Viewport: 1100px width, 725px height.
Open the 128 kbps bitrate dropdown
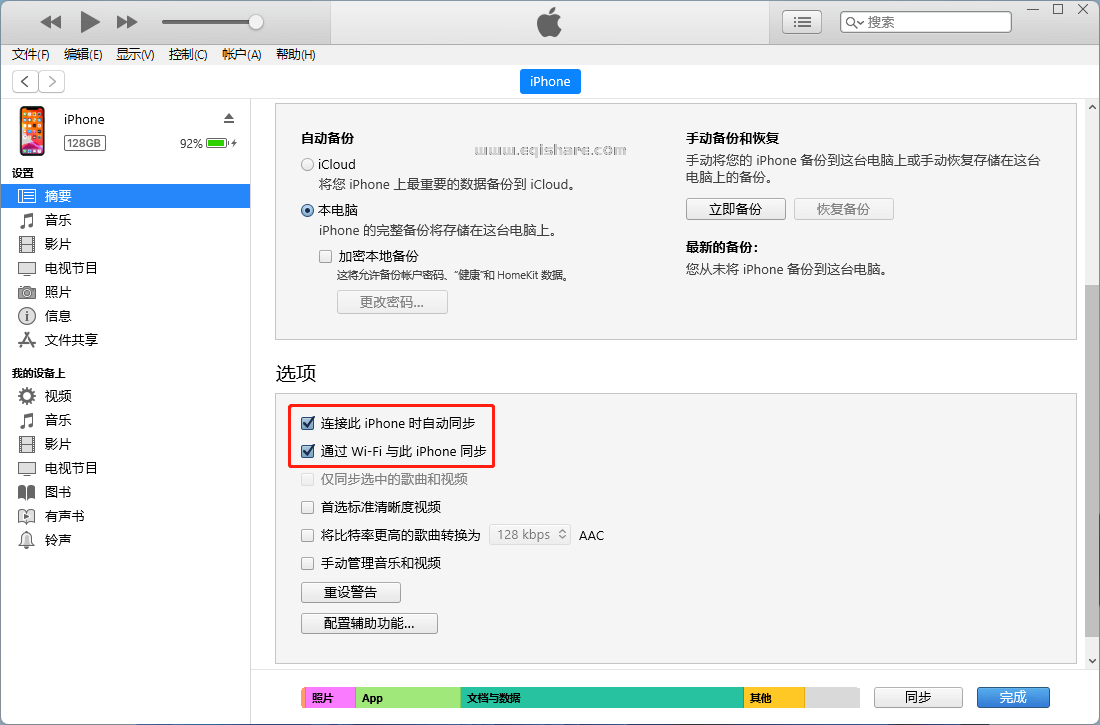530,535
